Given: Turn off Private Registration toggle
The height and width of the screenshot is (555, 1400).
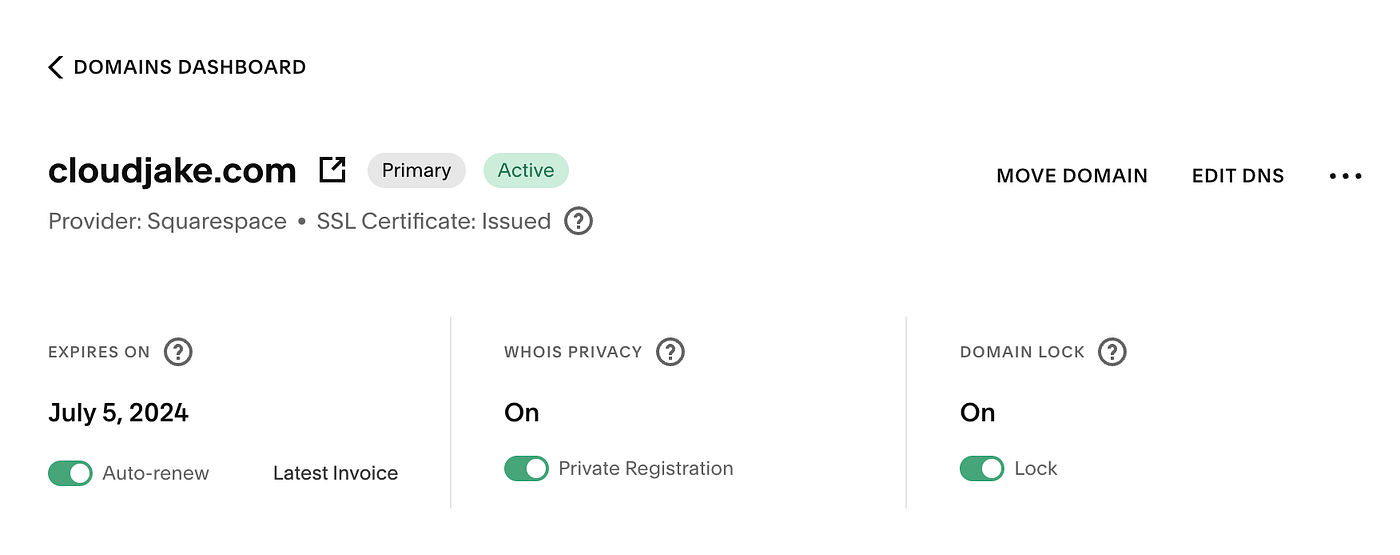Looking at the screenshot, I should 526,468.
